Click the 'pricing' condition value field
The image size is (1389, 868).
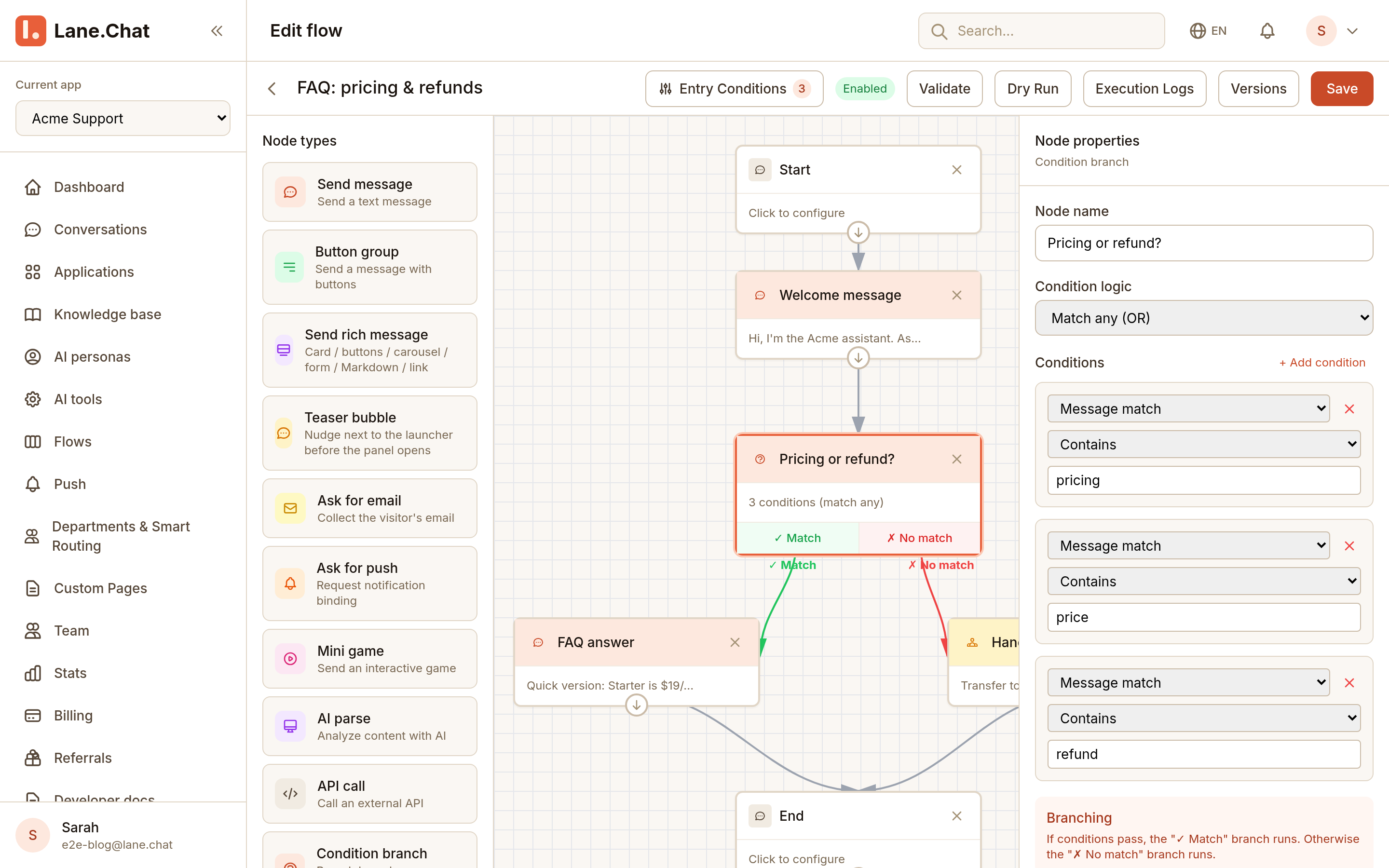point(1204,480)
